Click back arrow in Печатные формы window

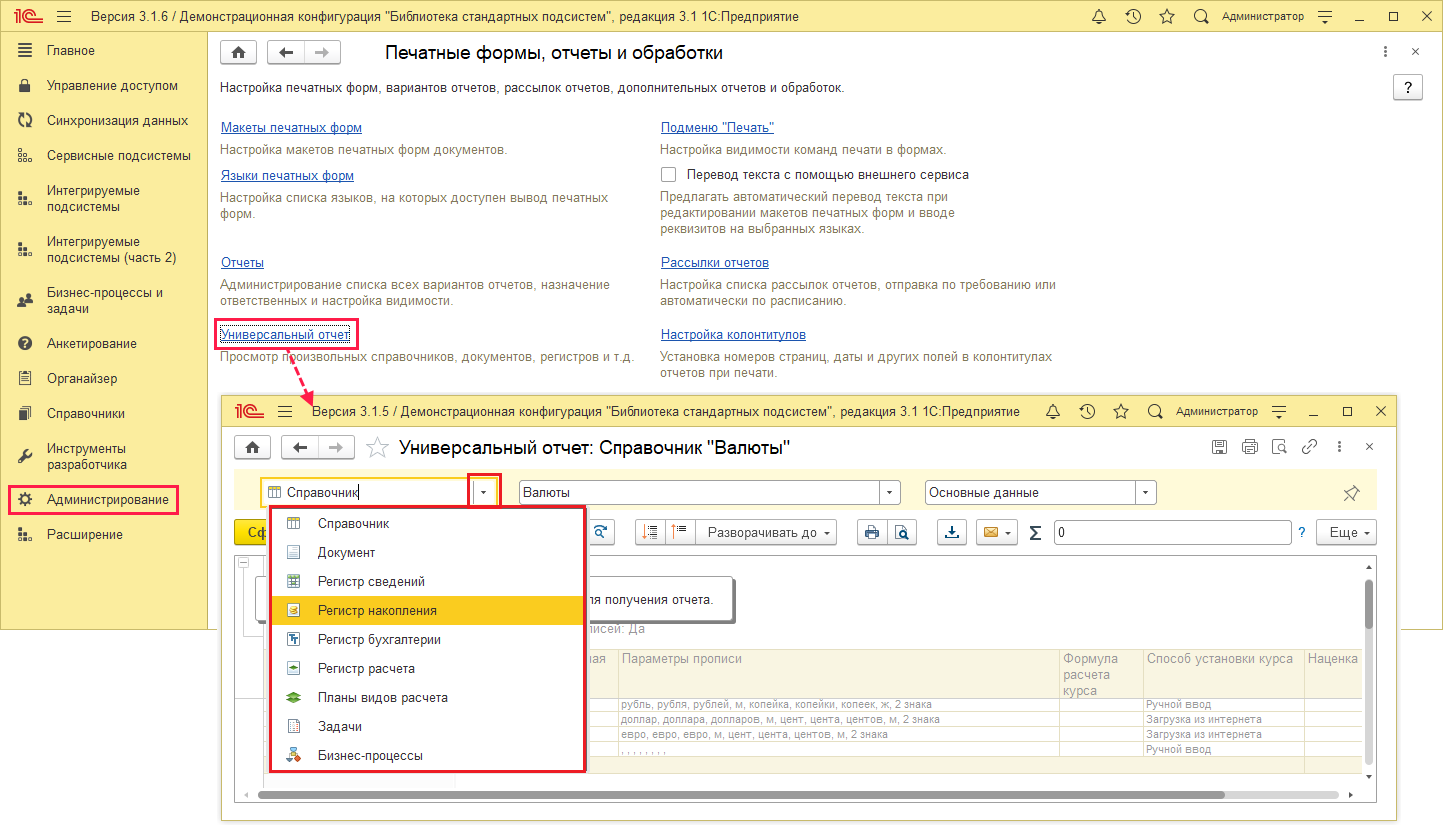[286, 53]
